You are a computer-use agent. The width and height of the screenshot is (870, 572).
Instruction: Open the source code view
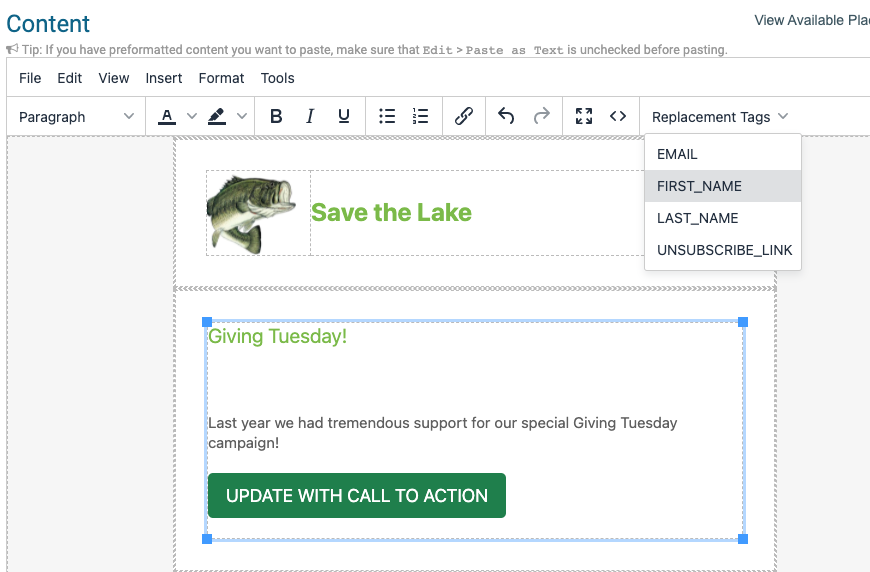pyautogui.click(x=618, y=117)
